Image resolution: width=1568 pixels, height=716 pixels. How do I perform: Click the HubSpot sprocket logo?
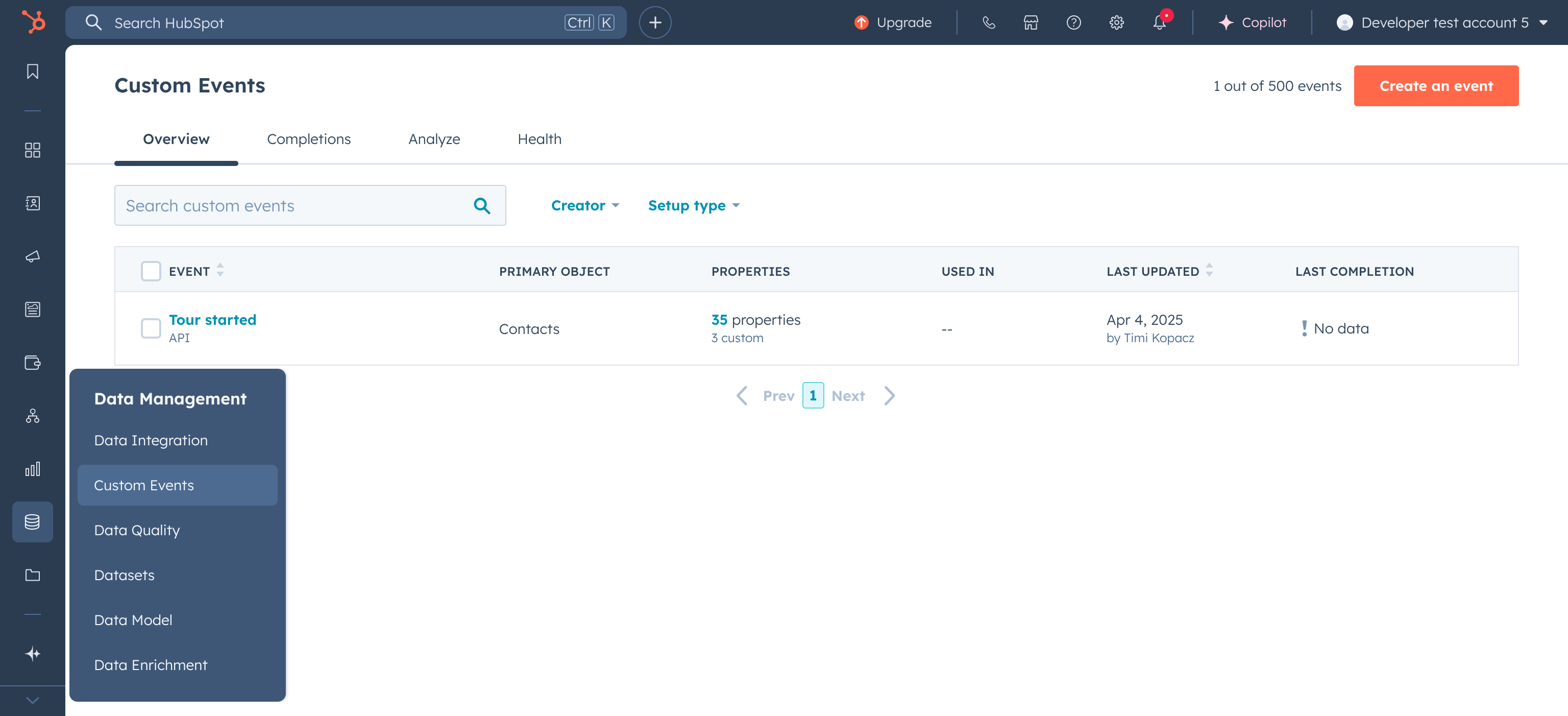(x=34, y=22)
